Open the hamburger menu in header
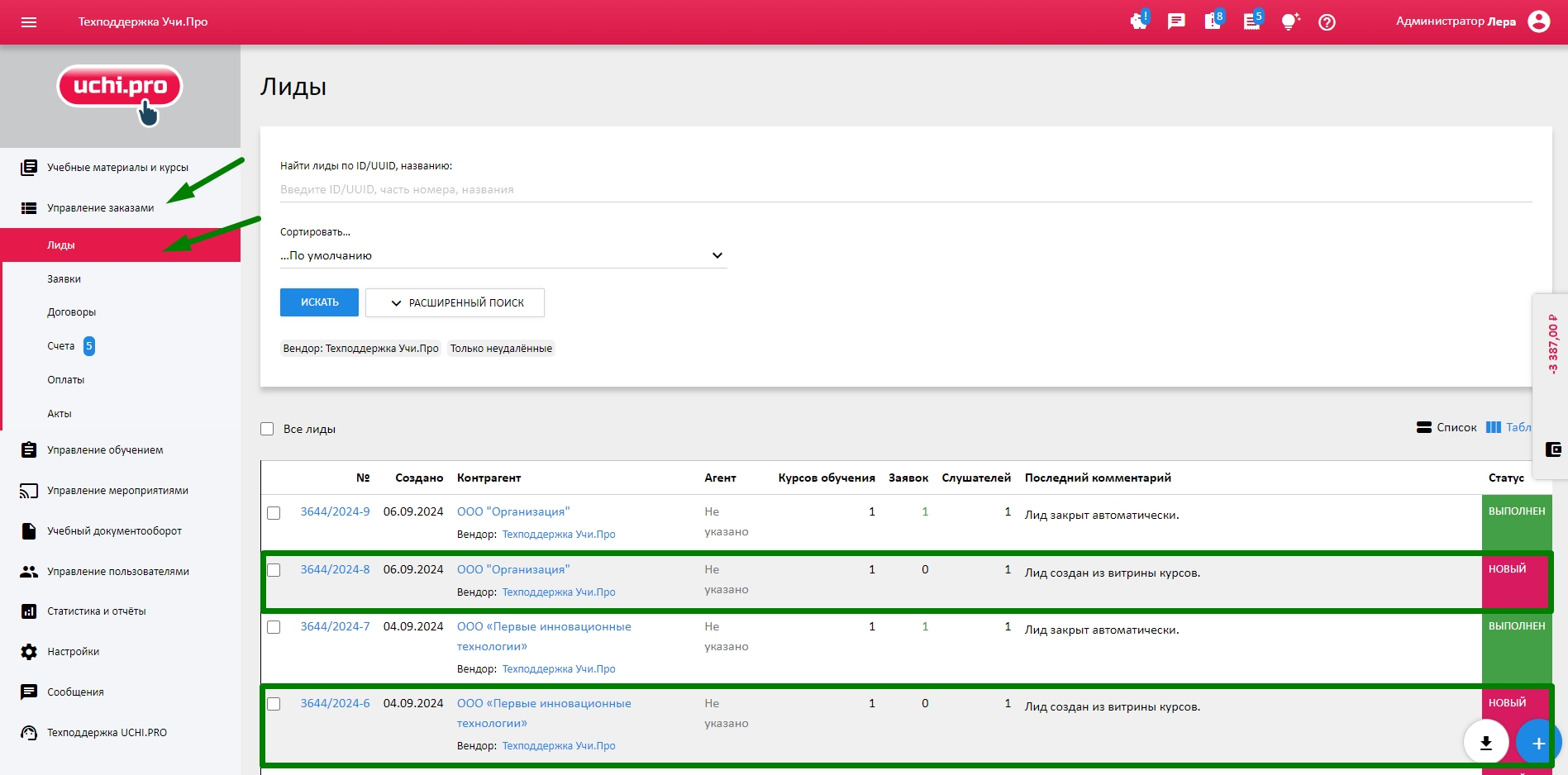1568x775 pixels. pos(29,22)
